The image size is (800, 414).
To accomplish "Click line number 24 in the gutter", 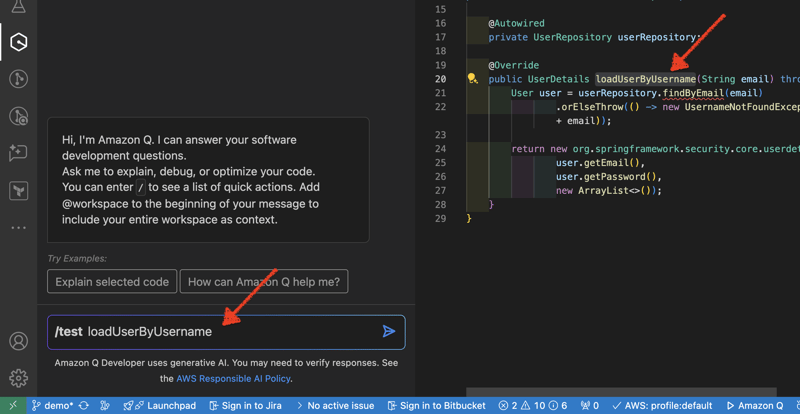I will point(440,149).
